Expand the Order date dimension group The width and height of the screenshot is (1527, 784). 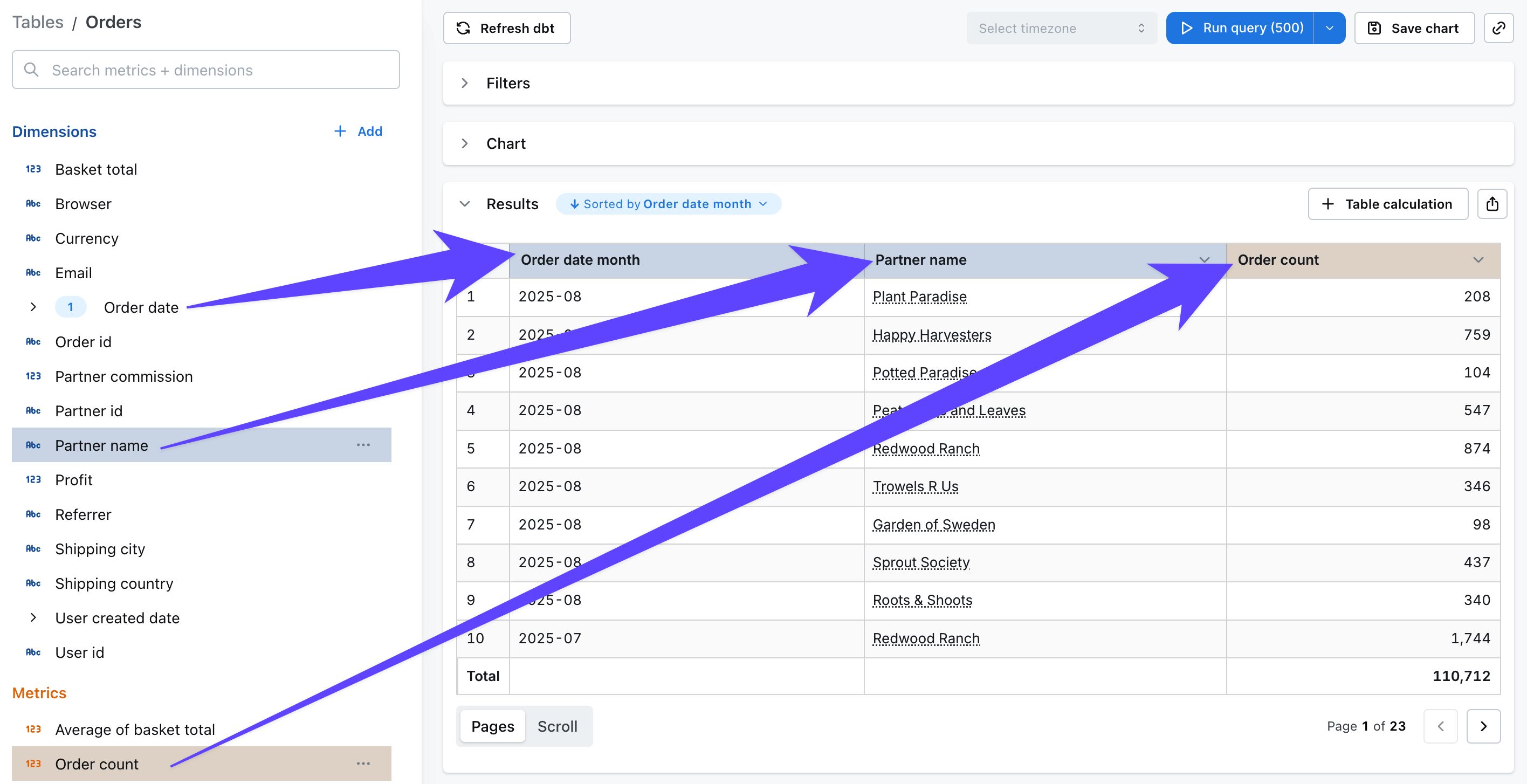pyautogui.click(x=33, y=307)
